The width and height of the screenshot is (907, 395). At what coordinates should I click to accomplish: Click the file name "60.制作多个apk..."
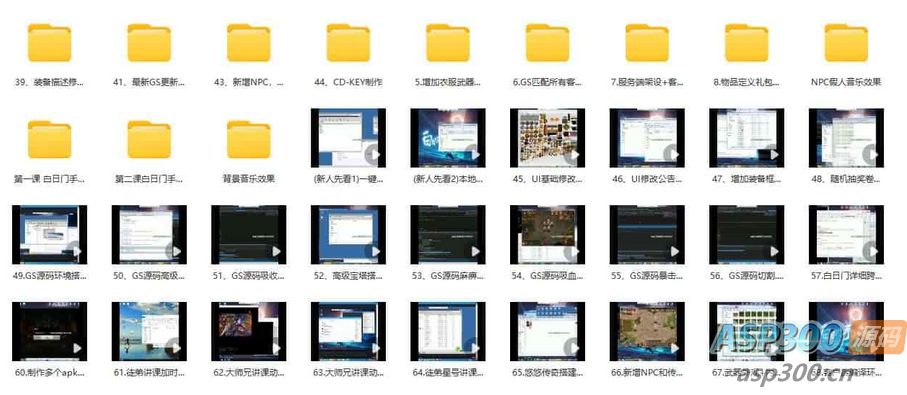click(x=49, y=373)
